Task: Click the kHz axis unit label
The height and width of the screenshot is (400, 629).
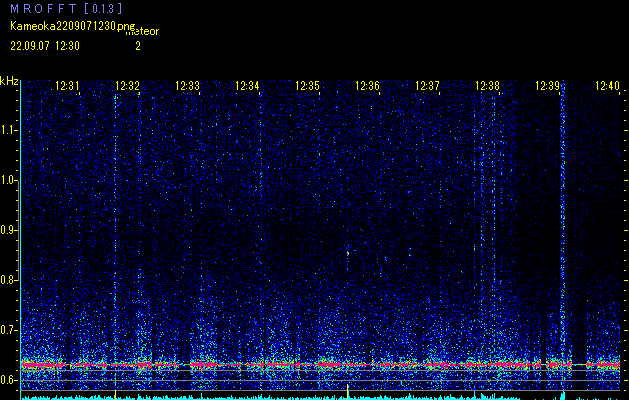Action: (9, 81)
